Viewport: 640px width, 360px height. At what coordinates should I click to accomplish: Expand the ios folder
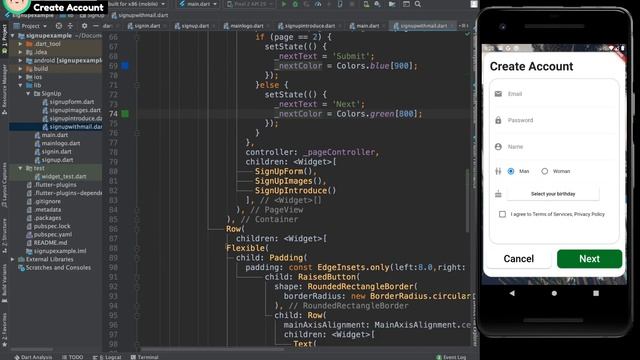coord(20,77)
